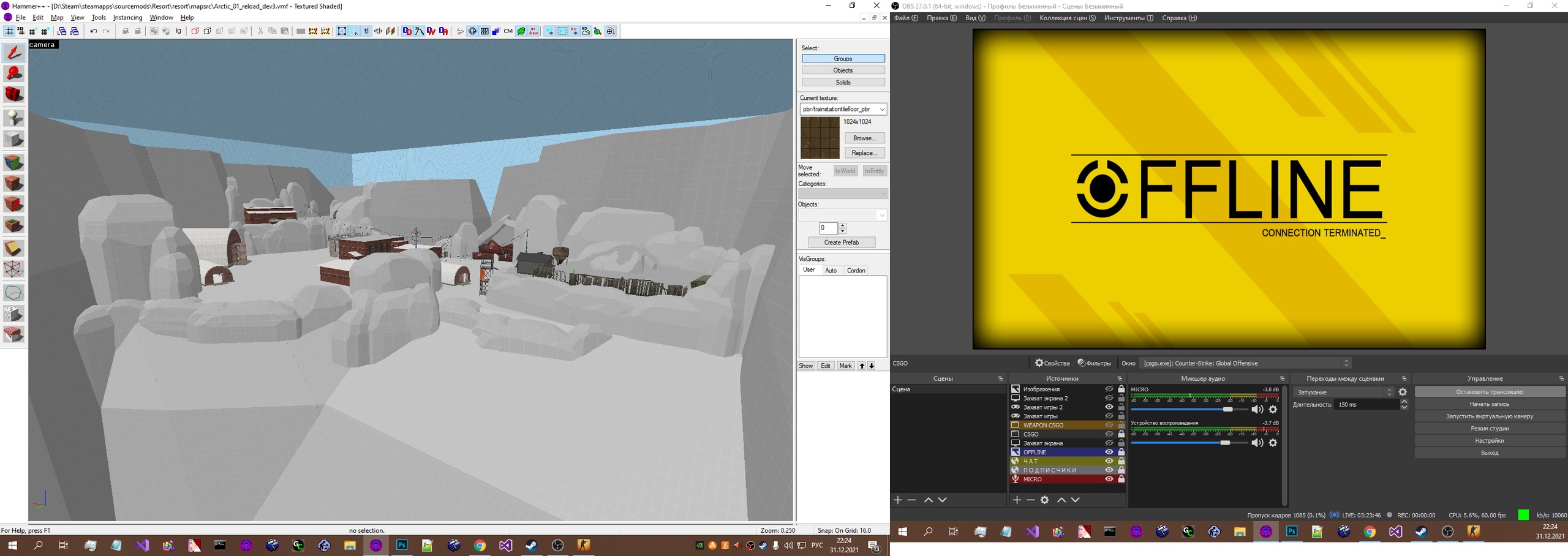This screenshot has height=556, width=1568.
Task: Click the larger grid button in Hammer toolbar
Action: (x=45, y=31)
